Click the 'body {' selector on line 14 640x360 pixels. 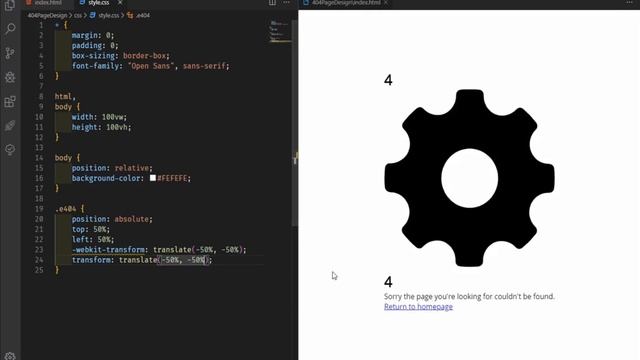pyautogui.click(x=67, y=158)
